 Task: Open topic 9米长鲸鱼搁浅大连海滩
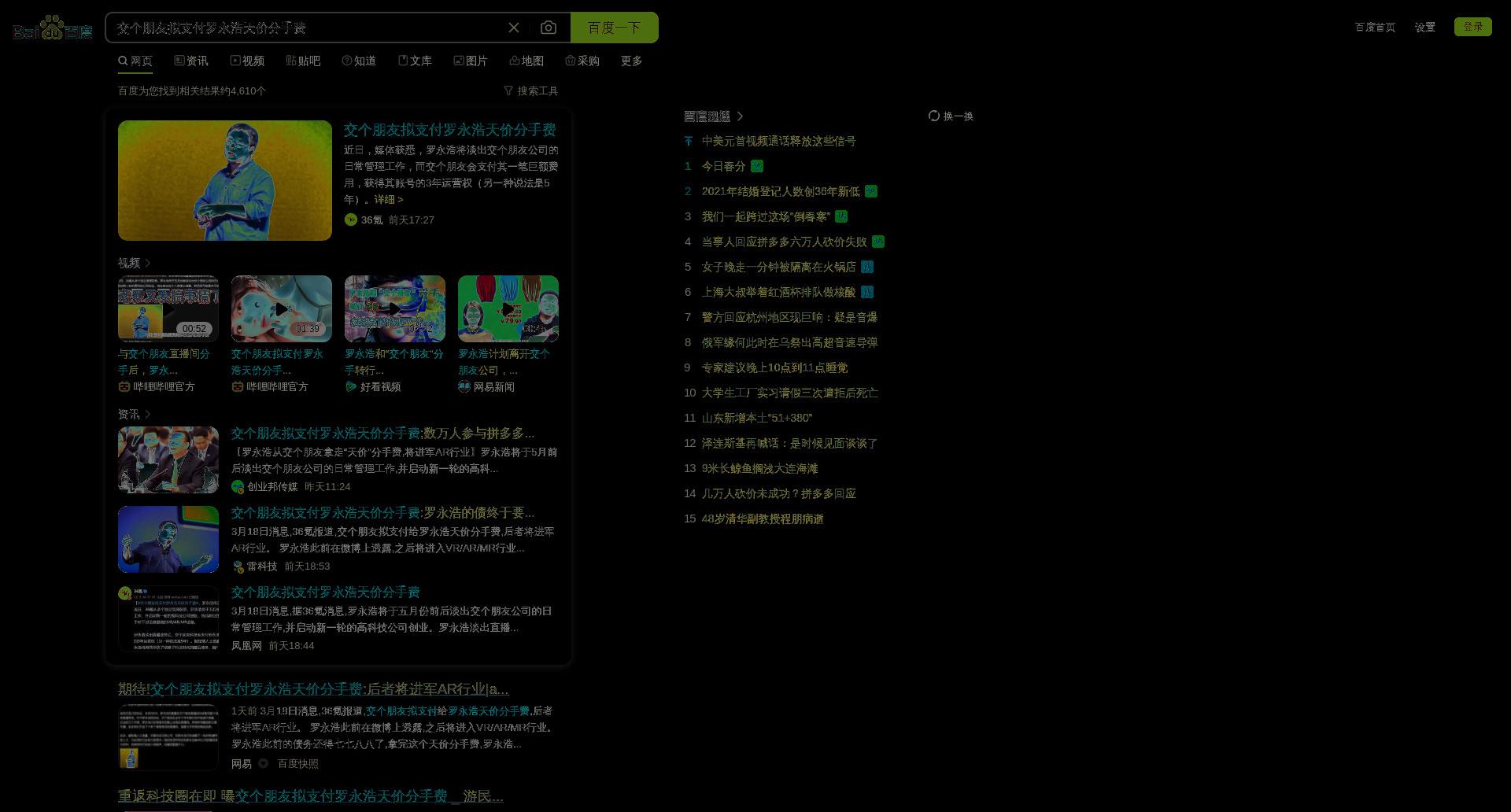coord(759,468)
